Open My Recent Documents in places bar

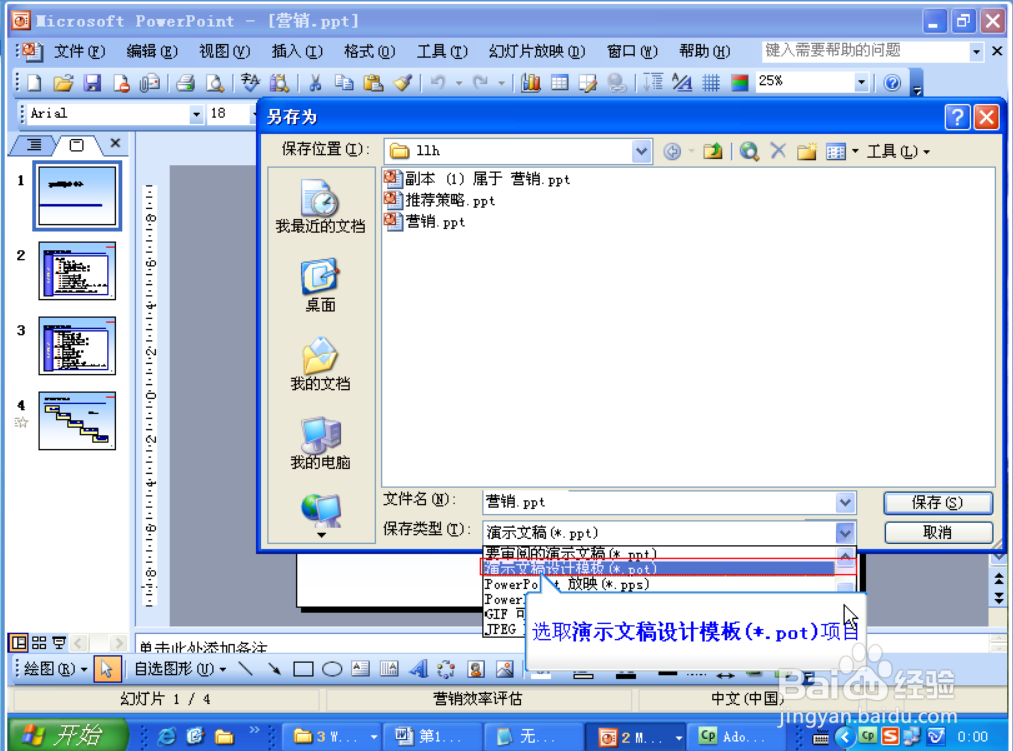[x=320, y=207]
